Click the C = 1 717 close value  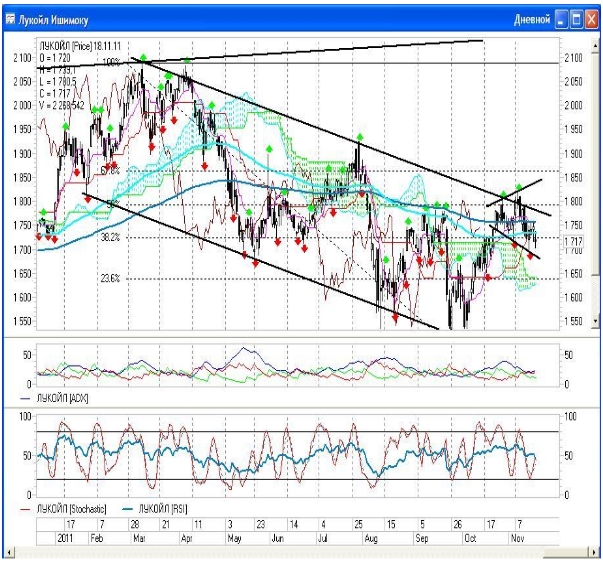pyautogui.click(x=55, y=93)
